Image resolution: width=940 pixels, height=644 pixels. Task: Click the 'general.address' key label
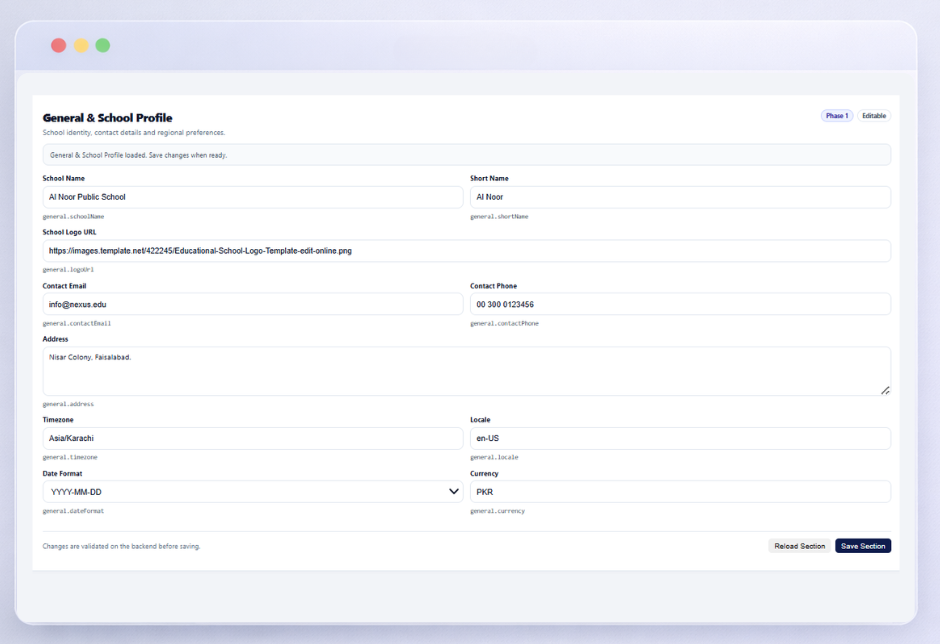68,404
